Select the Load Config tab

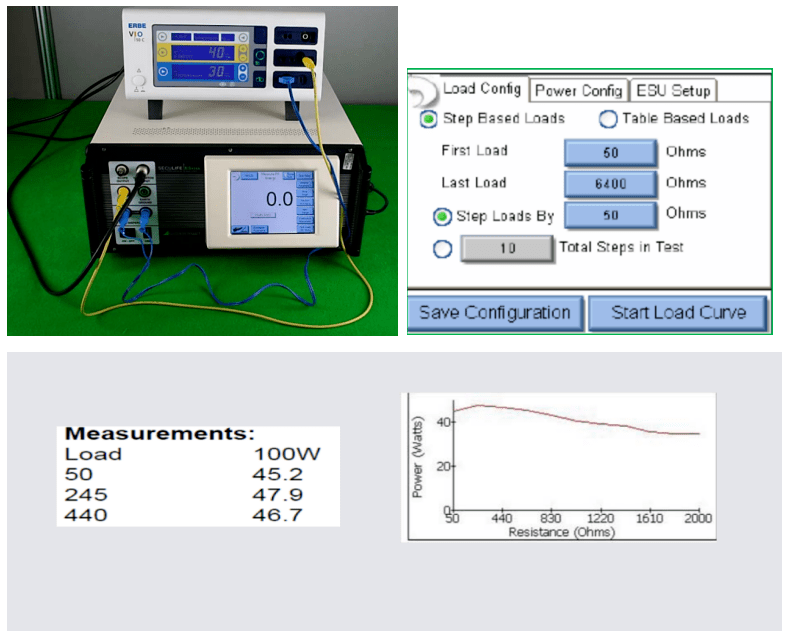[x=482, y=89]
